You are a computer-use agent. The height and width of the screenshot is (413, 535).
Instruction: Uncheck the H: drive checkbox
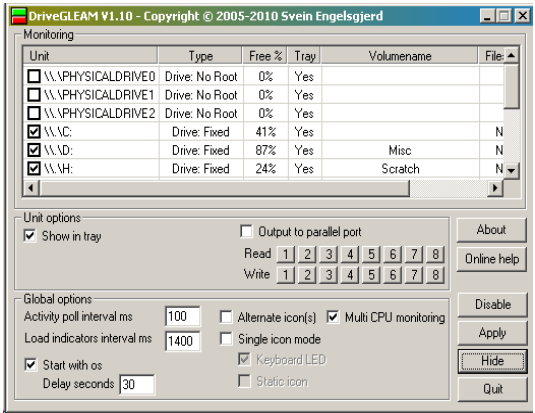click(34, 168)
